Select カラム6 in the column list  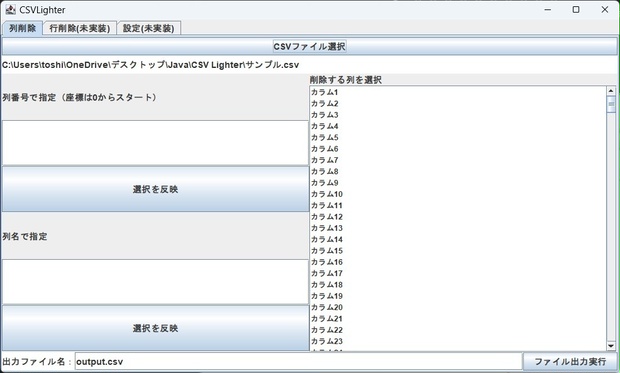[458, 149]
